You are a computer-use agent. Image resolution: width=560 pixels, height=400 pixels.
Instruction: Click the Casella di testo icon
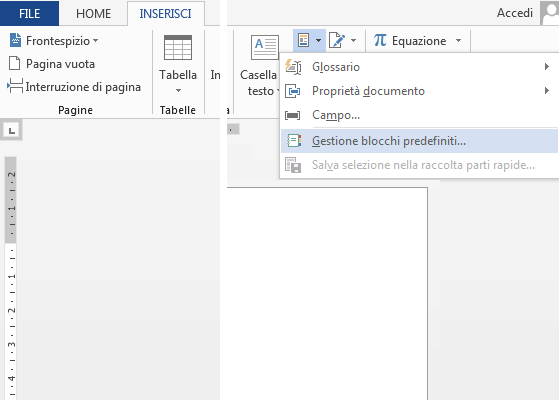pos(265,47)
